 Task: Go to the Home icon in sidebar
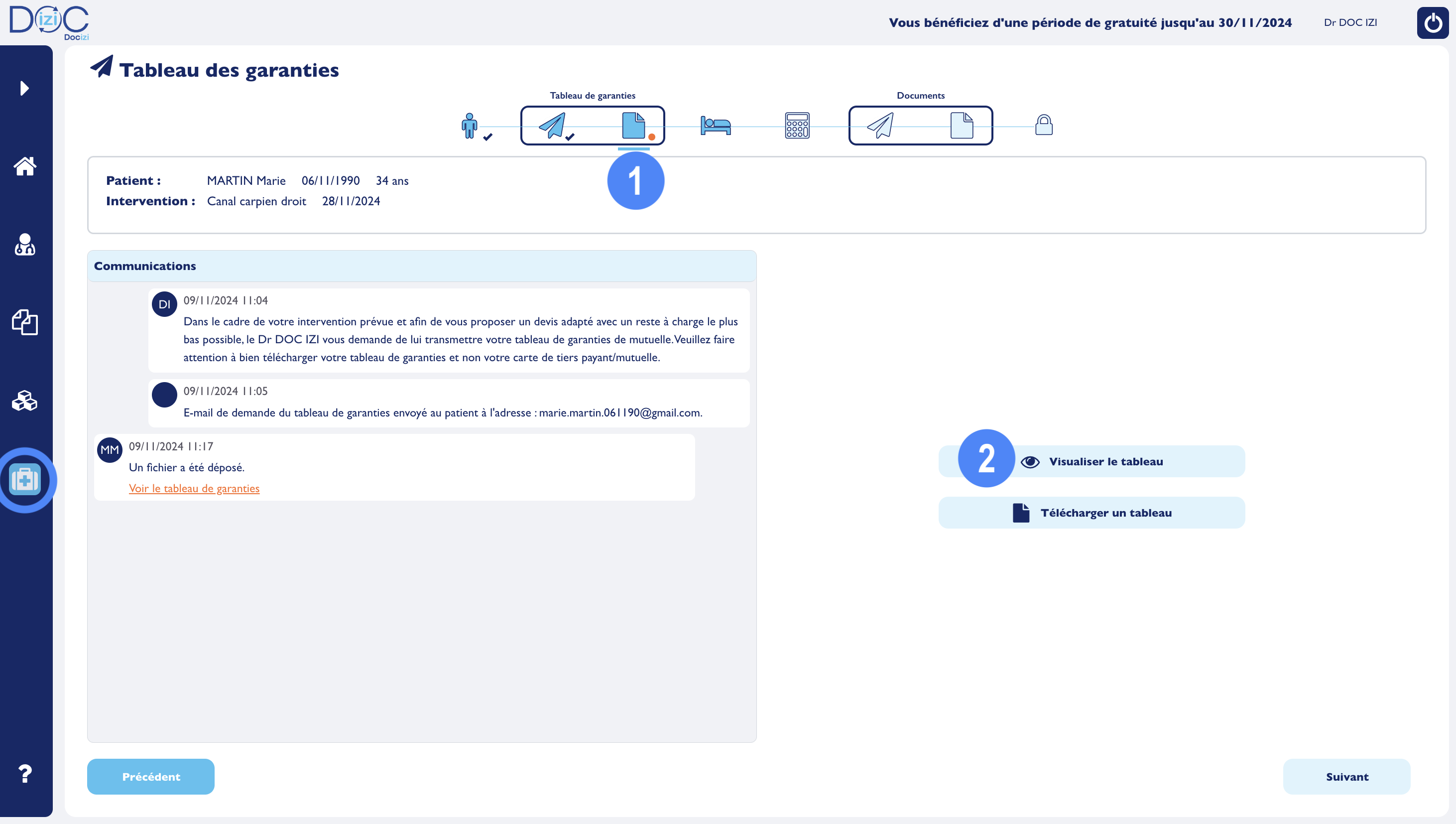pos(25,166)
